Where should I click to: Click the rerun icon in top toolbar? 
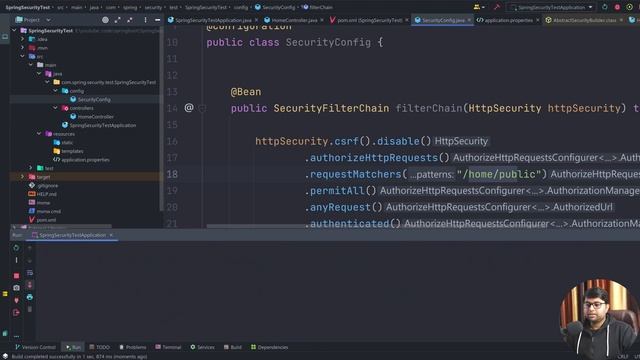[x=604, y=7]
